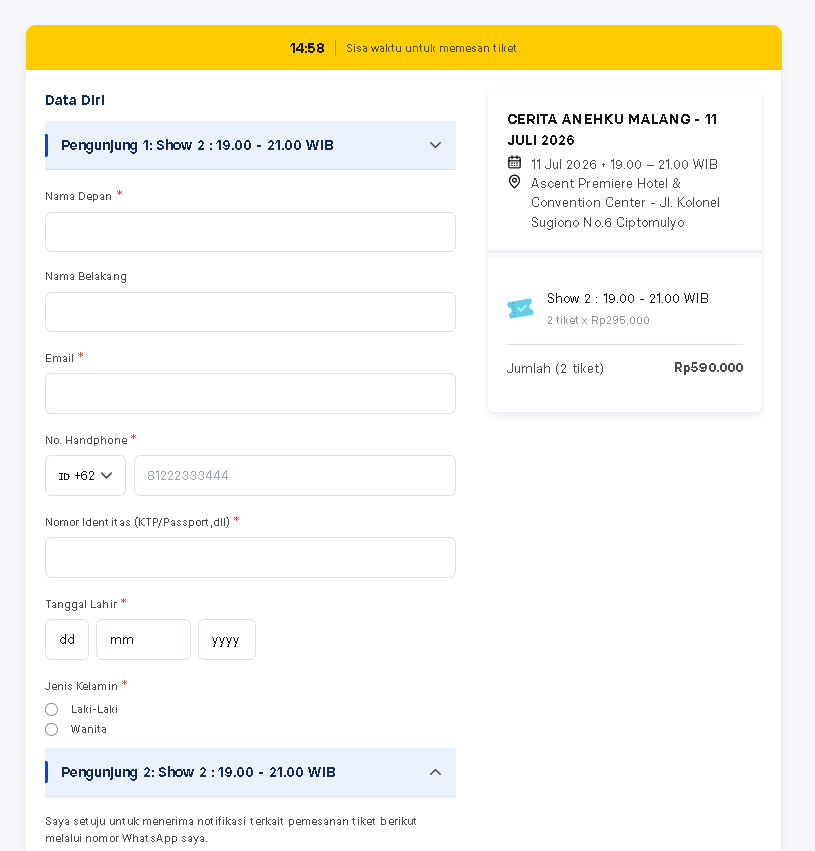The image size is (815, 851).
Task: Select the Laki-Laki radio button
Action: tap(52, 709)
